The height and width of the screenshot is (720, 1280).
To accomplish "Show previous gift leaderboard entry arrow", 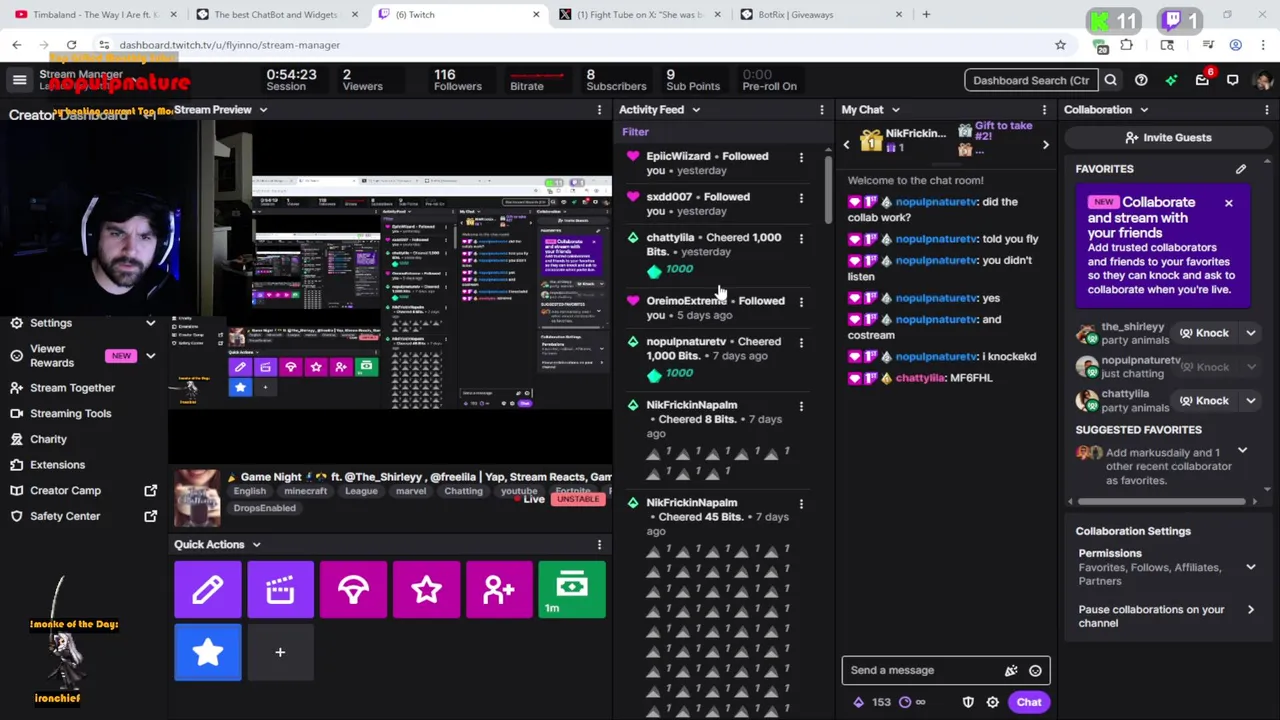I will (846, 145).
